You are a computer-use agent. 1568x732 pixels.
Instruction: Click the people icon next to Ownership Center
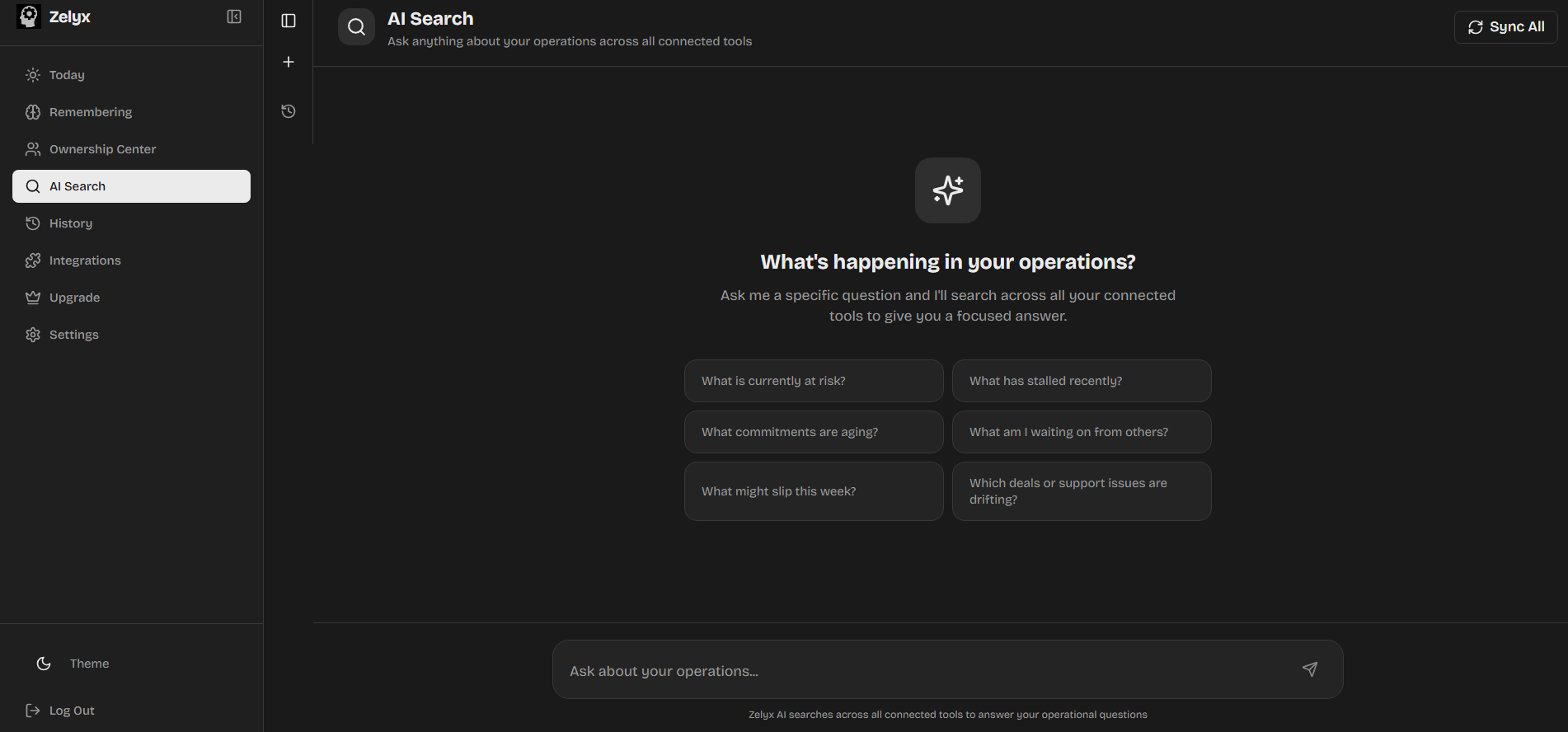tap(33, 149)
